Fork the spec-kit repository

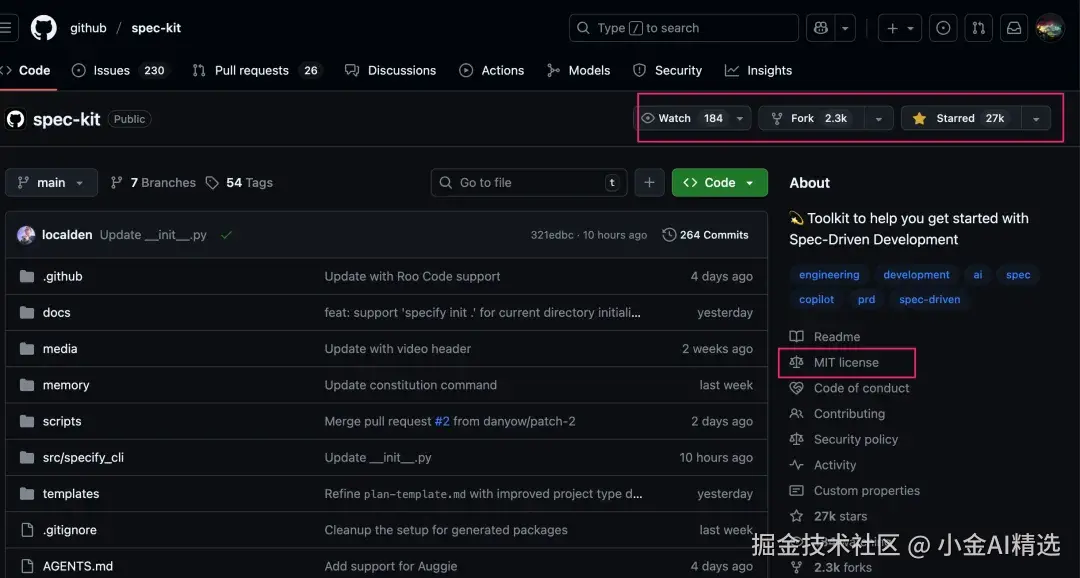(811, 118)
